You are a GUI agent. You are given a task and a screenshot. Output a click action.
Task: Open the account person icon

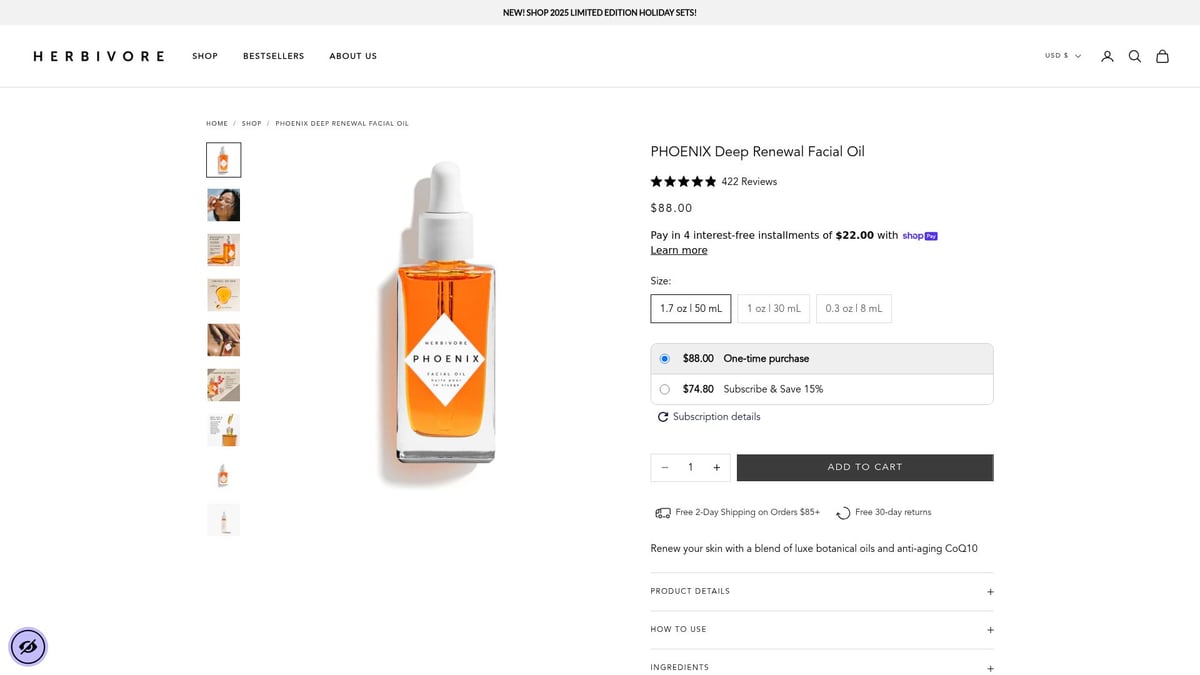[x=1107, y=56]
